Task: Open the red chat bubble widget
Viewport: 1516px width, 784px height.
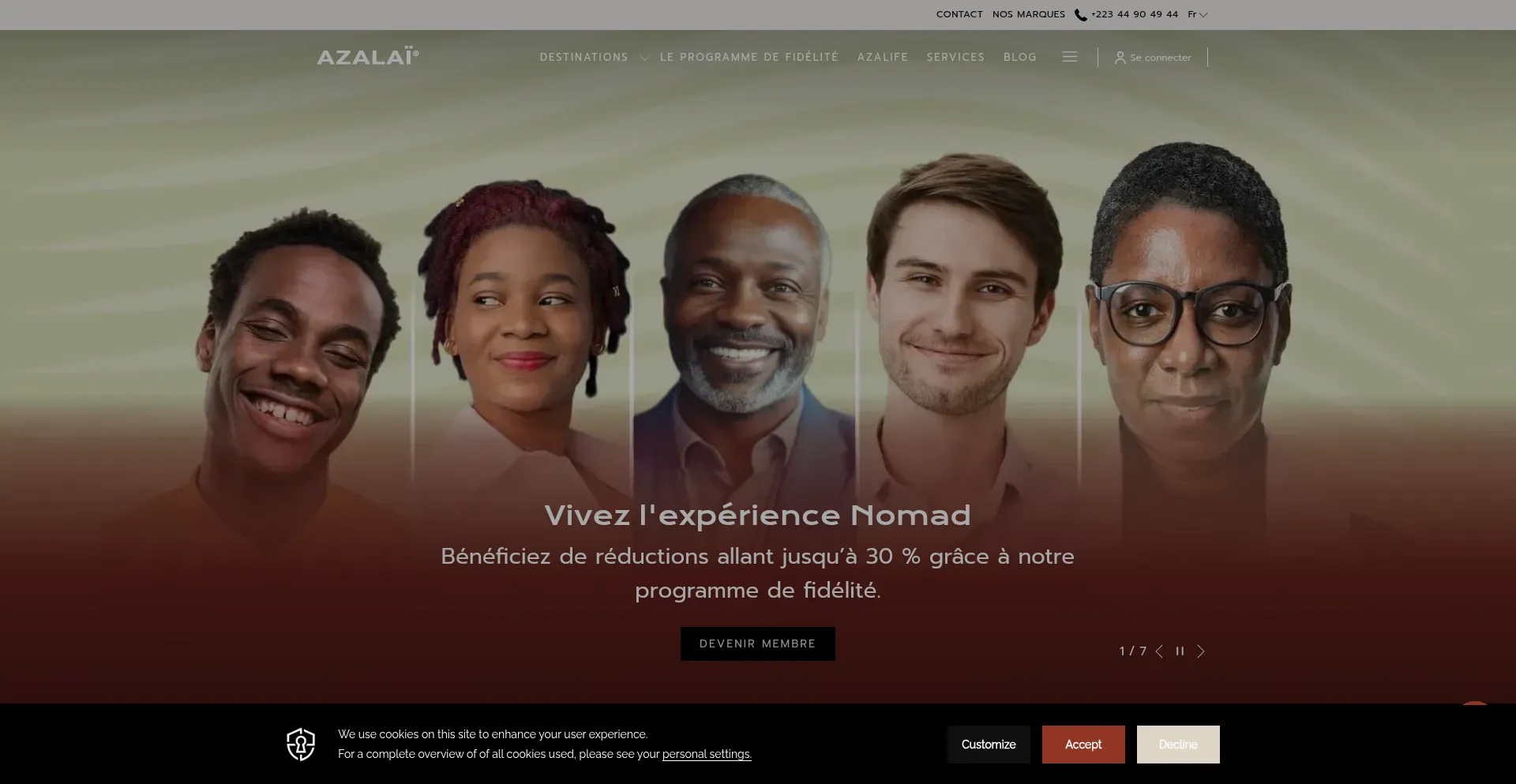Action: click(x=1474, y=703)
